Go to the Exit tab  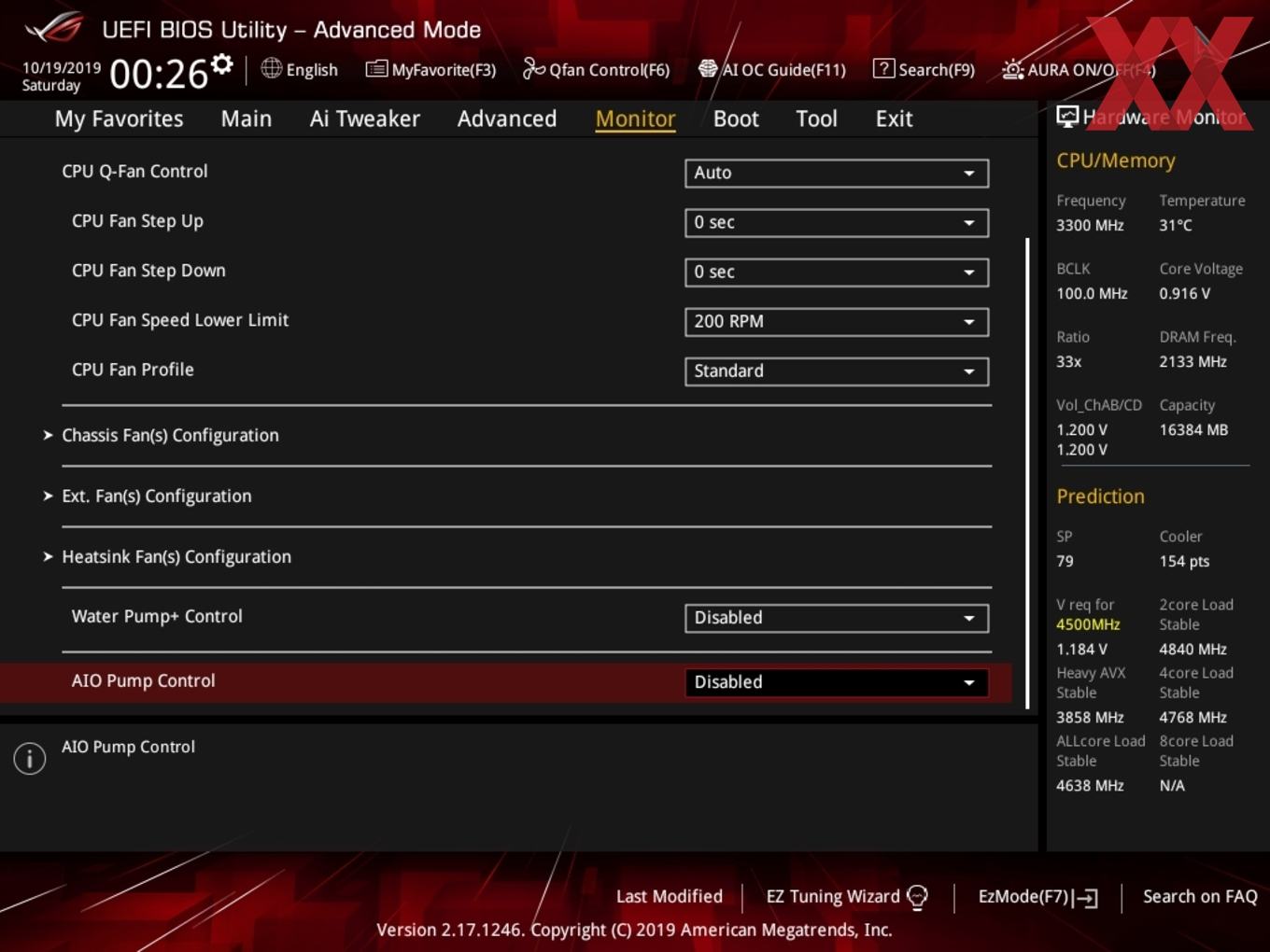pyautogui.click(x=894, y=119)
